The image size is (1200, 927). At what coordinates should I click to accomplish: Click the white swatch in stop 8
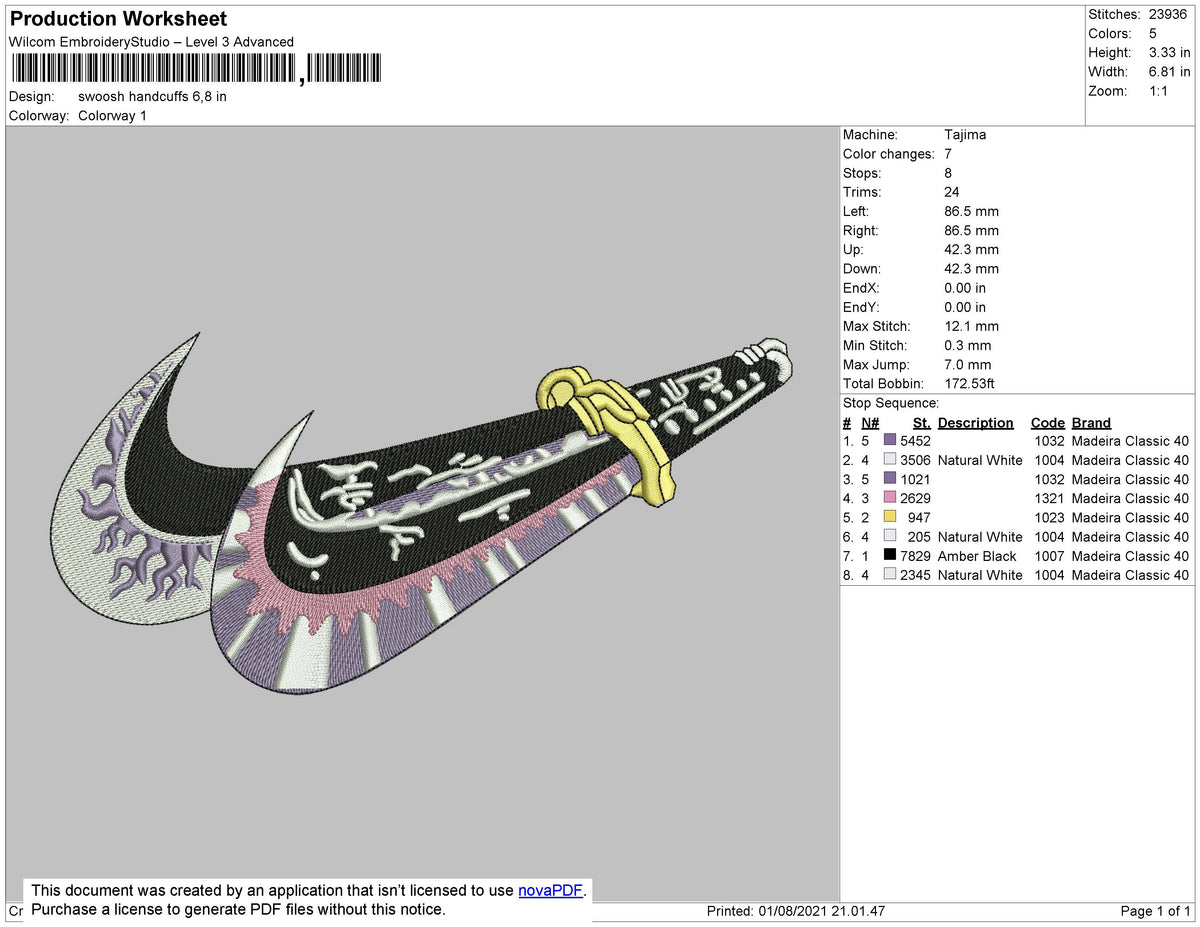890,574
